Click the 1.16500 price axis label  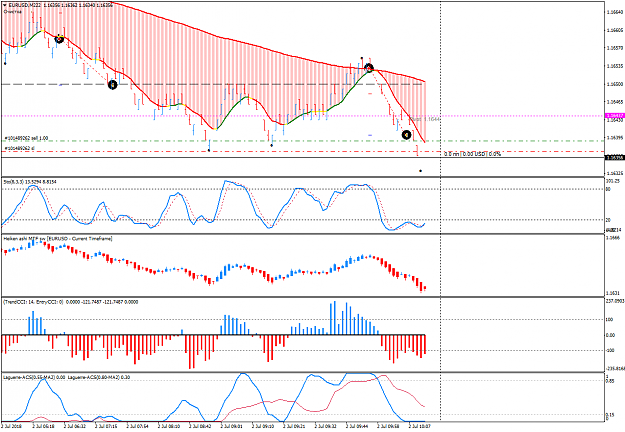point(614,84)
